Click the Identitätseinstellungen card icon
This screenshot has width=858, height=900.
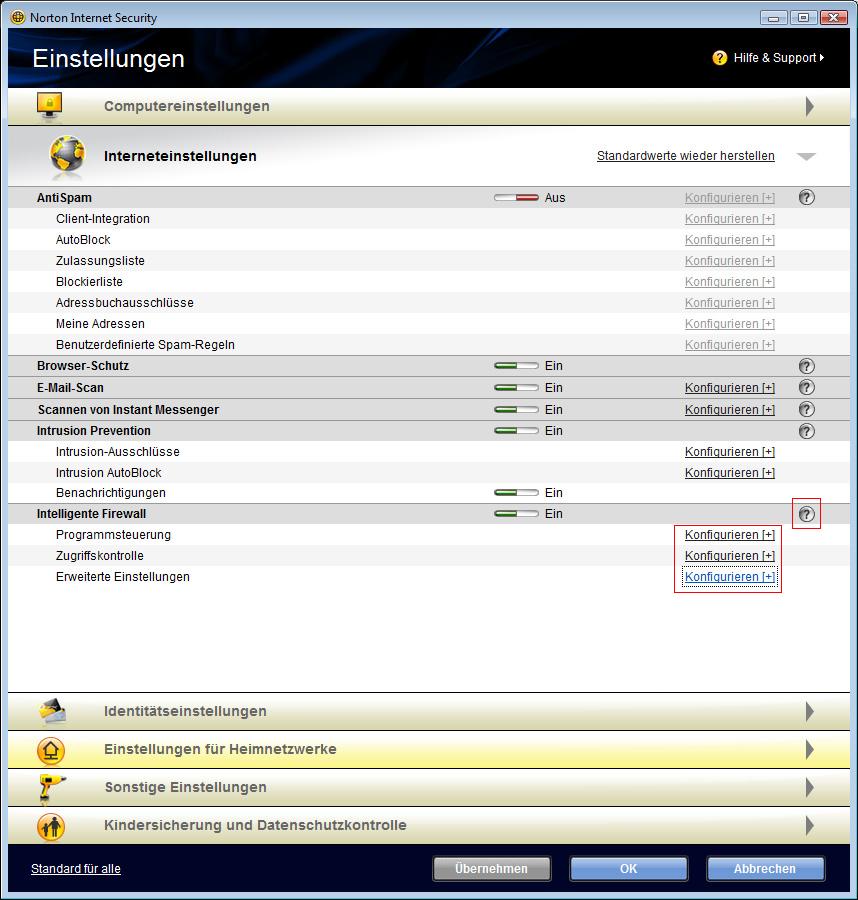click(52, 711)
